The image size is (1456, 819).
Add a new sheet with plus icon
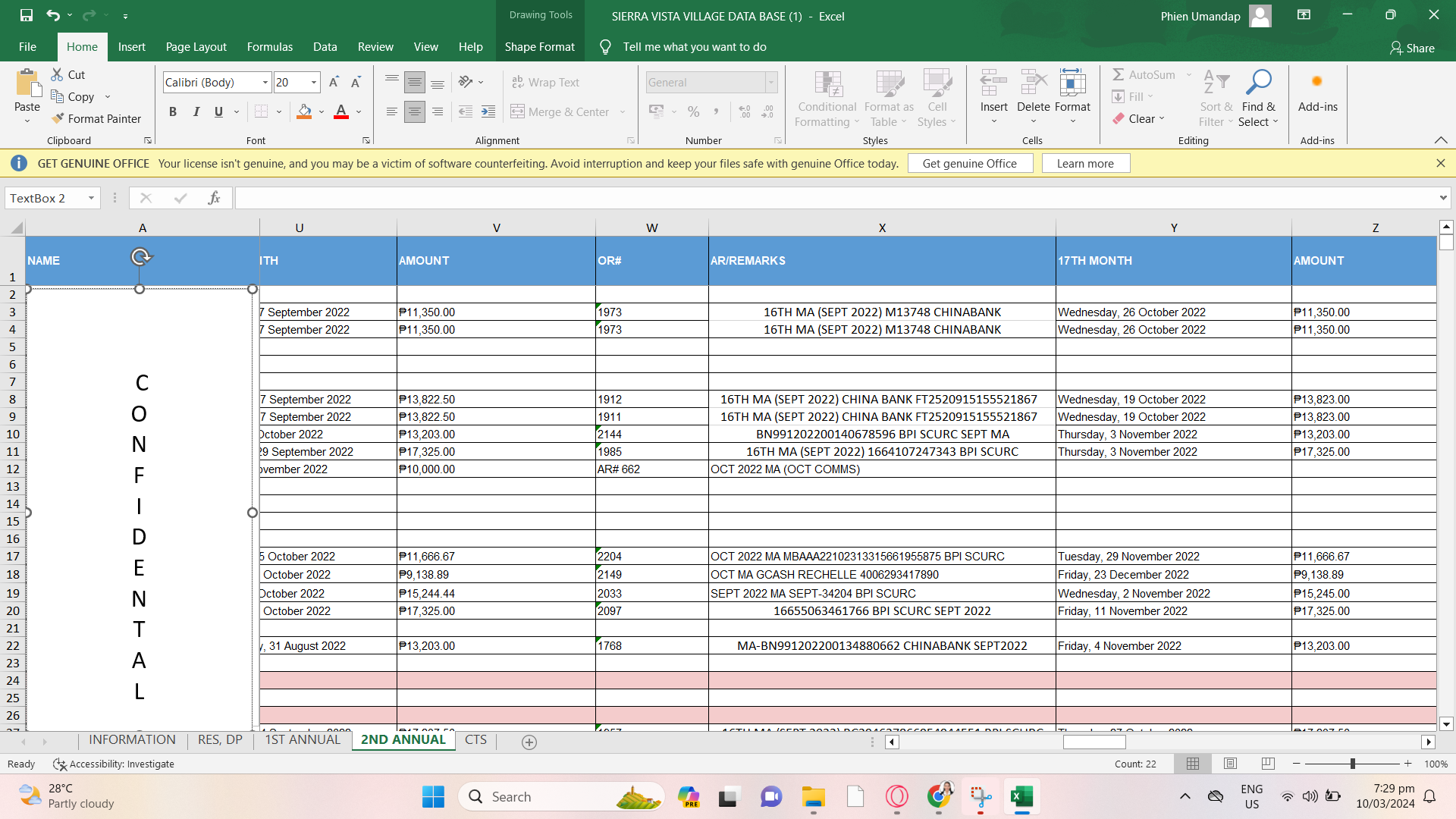pyautogui.click(x=529, y=742)
